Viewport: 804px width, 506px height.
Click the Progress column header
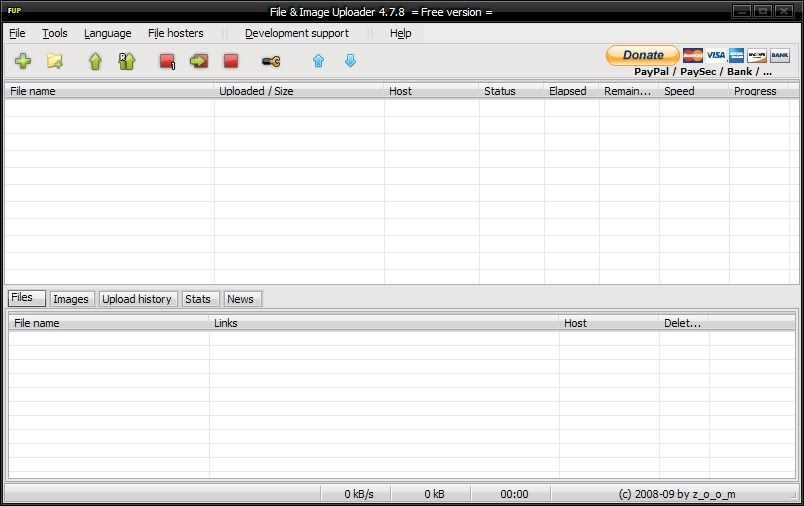[759, 91]
